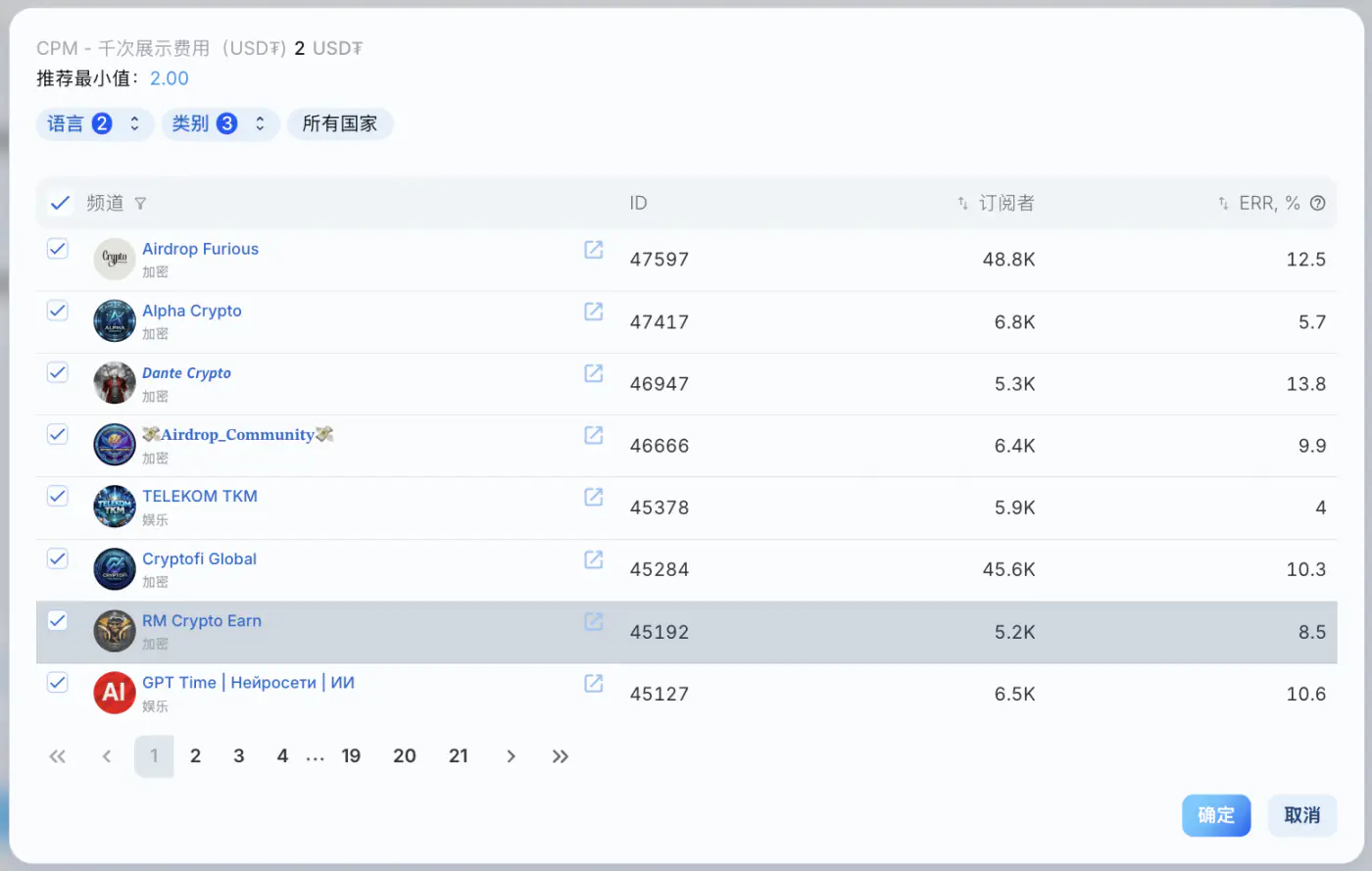Go to the previous page
The height and width of the screenshot is (871, 1372).
click(107, 756)
